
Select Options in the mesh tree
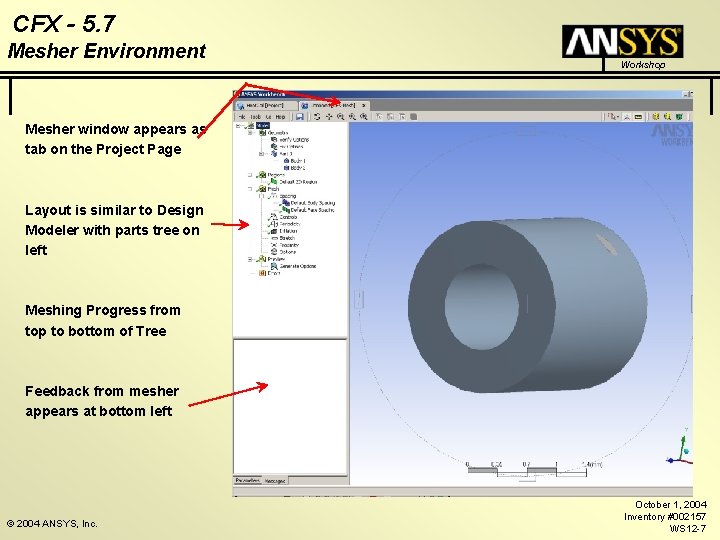click(288, 252)
